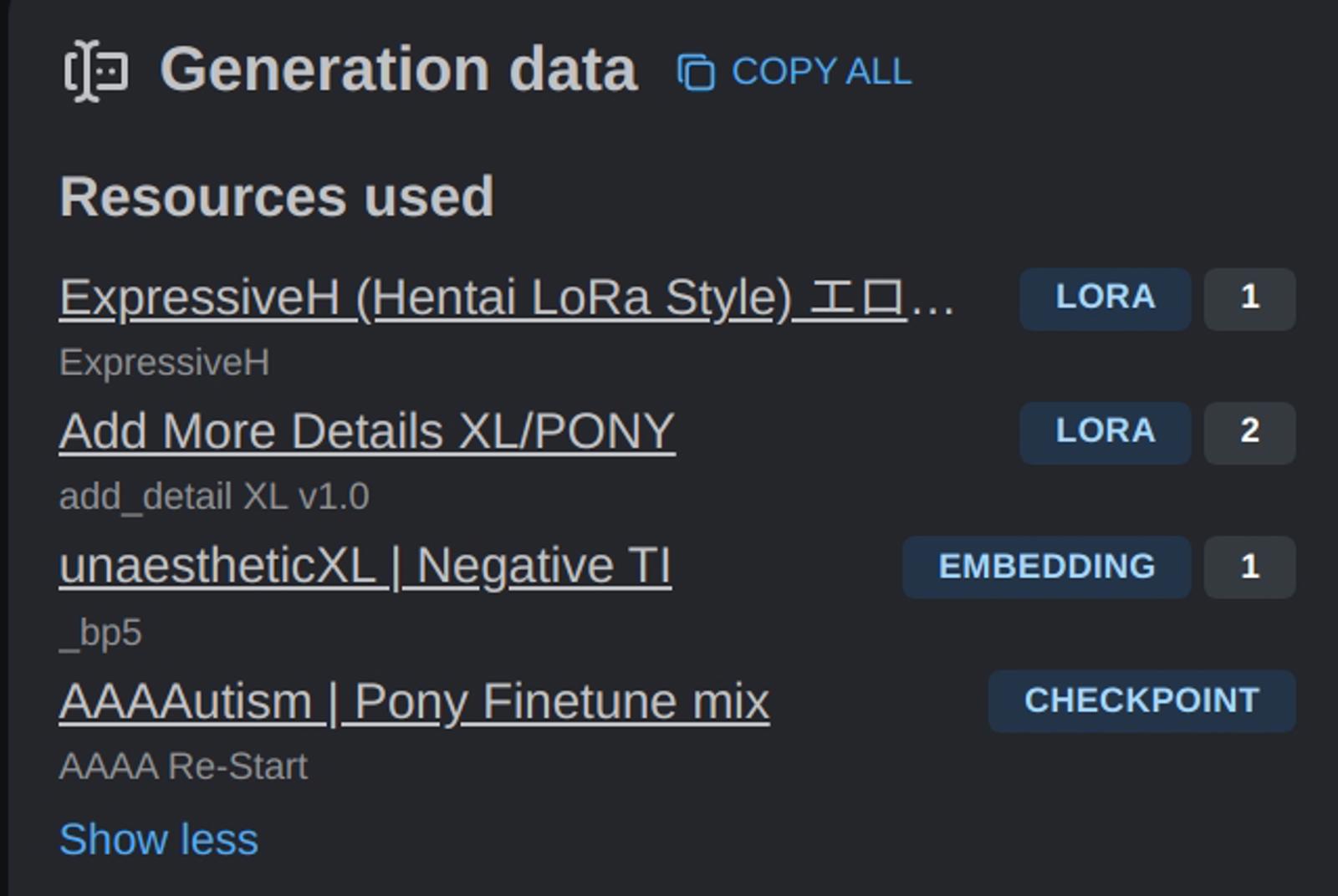The height and width of the screenshot is (896, 1338).
Task: Click the EMBEDDING badge for unaestheticXL
Action: [1045, 567]
